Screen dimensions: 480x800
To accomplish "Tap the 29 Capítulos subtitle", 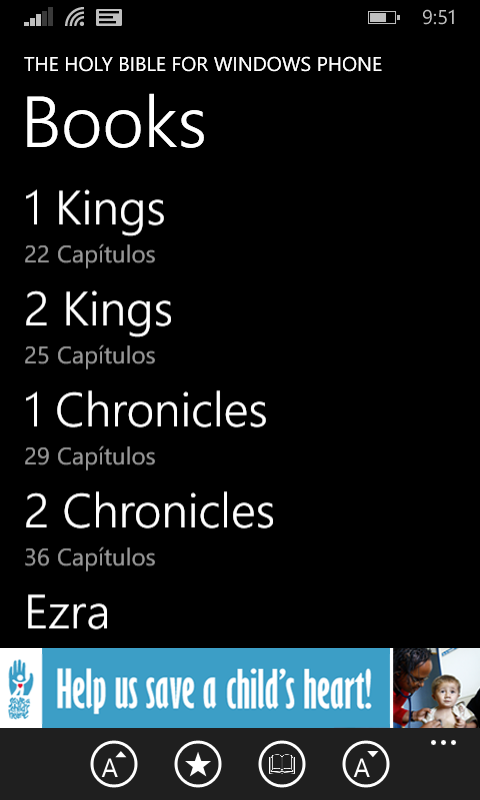I will pyautogui.click(x=90, y=456).
